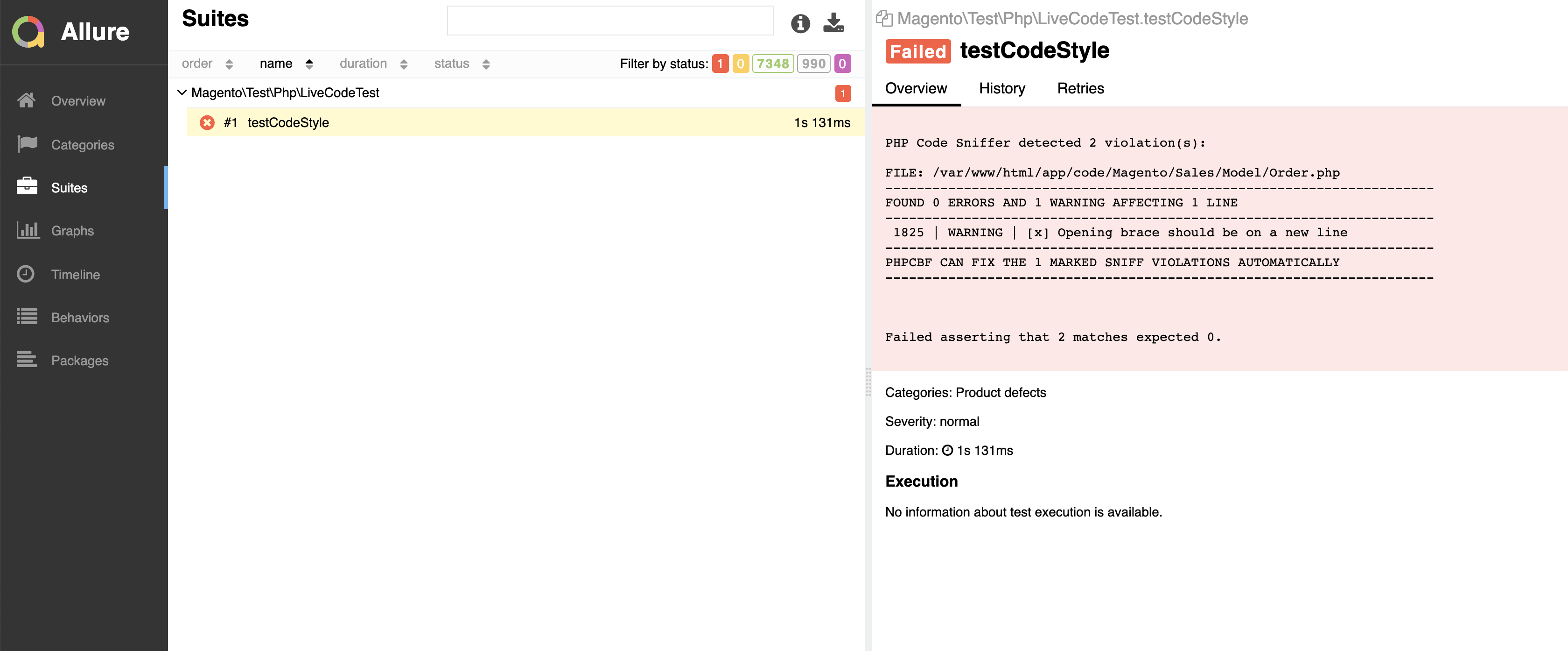The height and width of the screenshot is (651, 1568).
Task: Click the Failed status label badge
Action: coord(918,51)
